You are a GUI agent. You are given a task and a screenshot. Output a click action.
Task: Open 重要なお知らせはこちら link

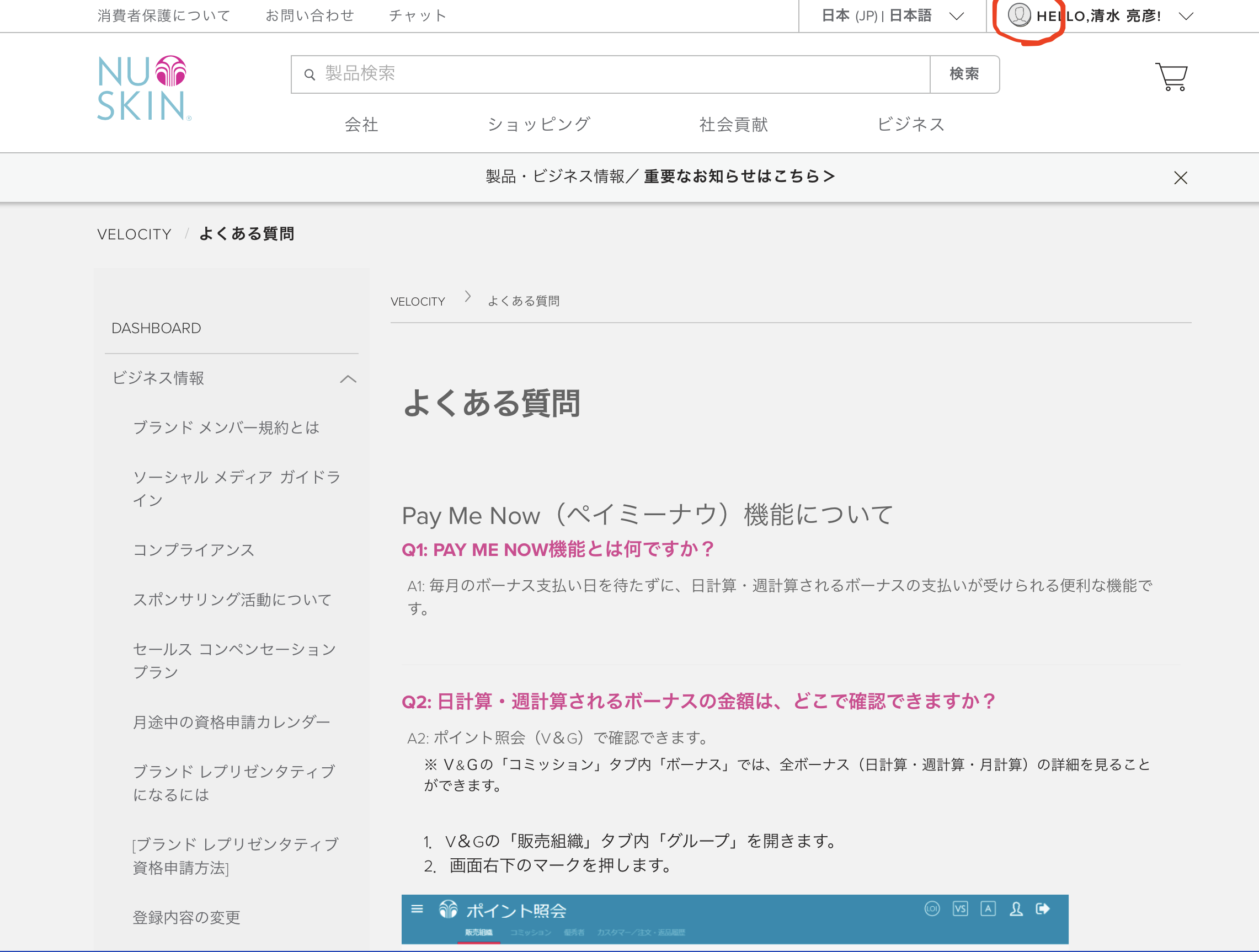coord(739,177)
